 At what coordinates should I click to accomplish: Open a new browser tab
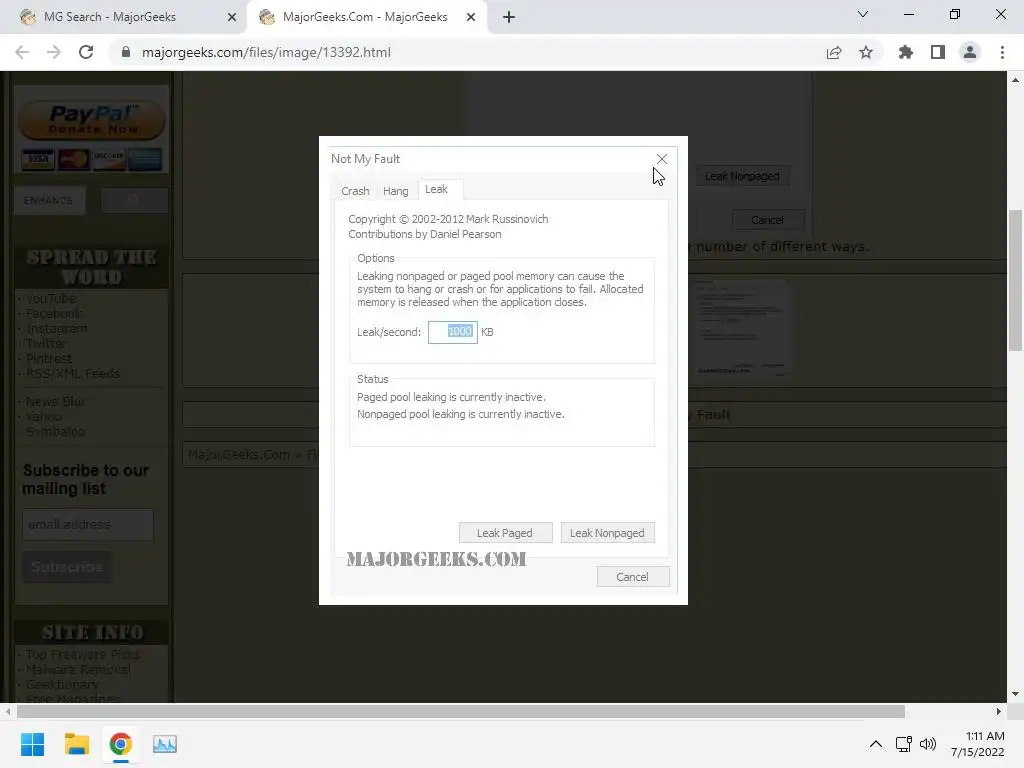coord(509,17)
